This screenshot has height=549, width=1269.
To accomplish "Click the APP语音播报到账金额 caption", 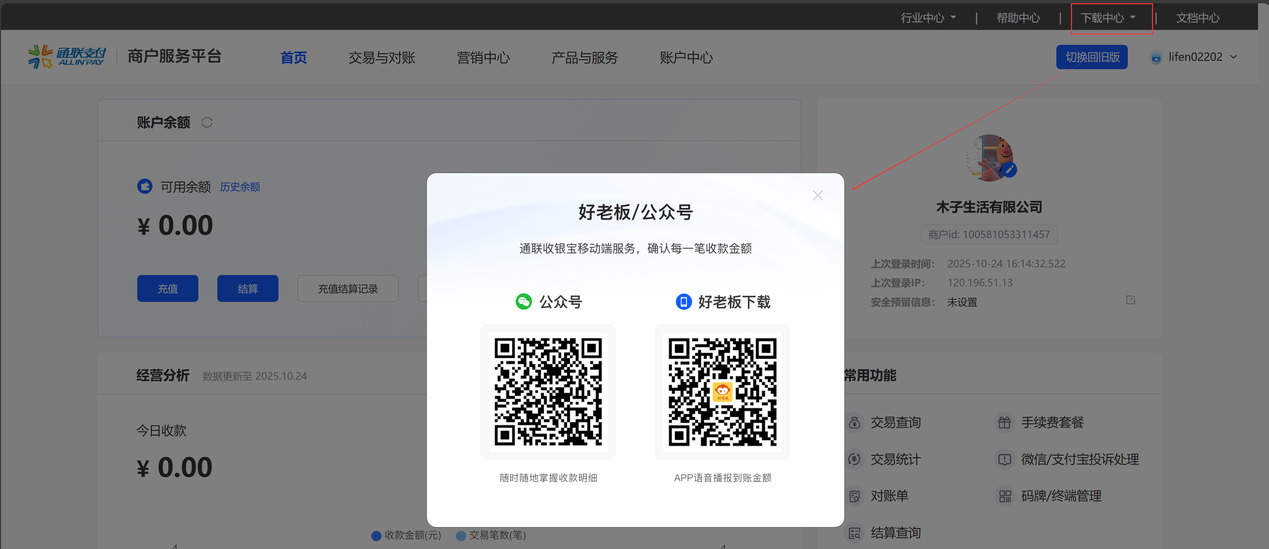I will [x=722, y=478].
